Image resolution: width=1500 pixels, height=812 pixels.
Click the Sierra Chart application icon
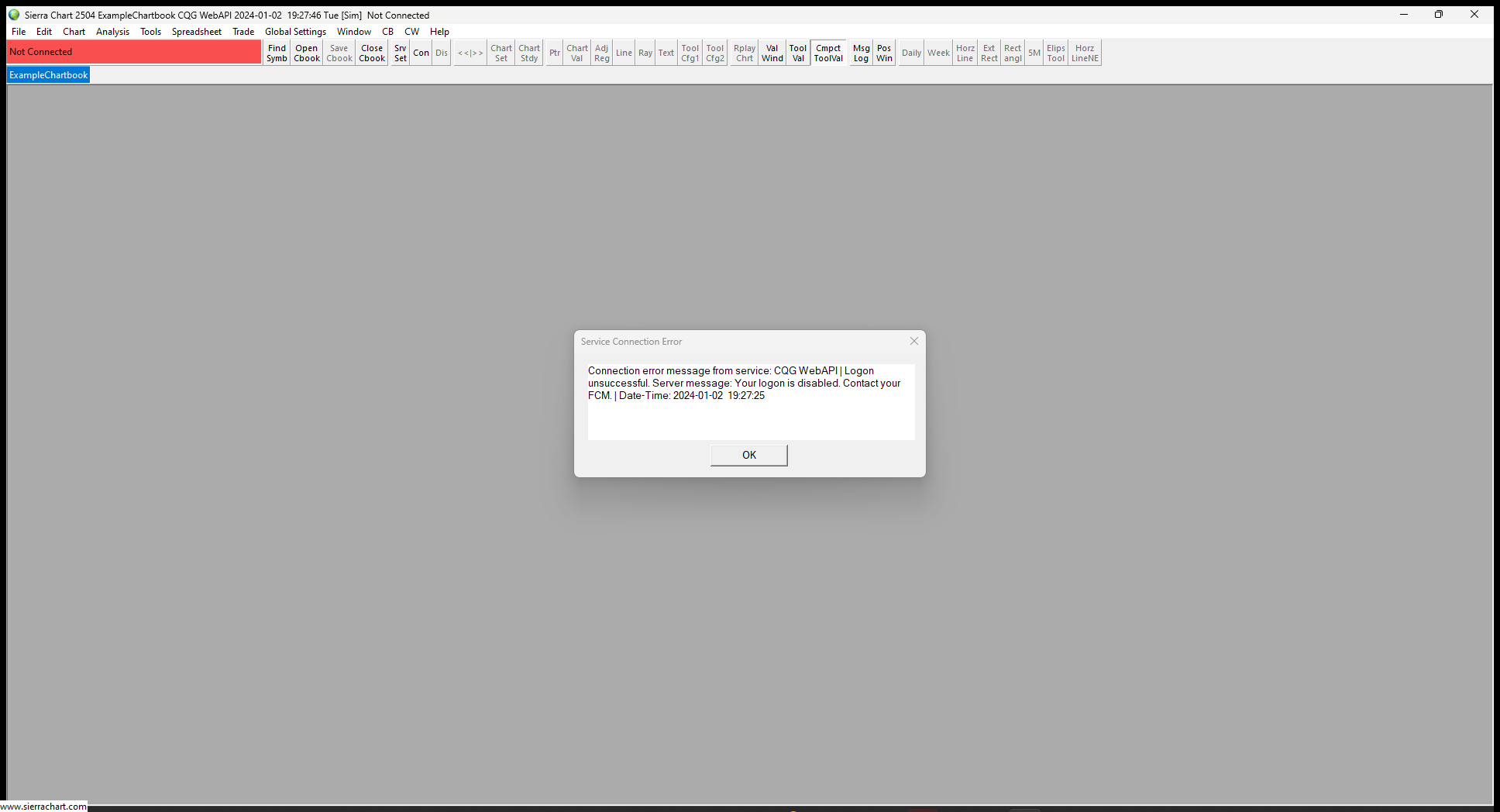14,15
